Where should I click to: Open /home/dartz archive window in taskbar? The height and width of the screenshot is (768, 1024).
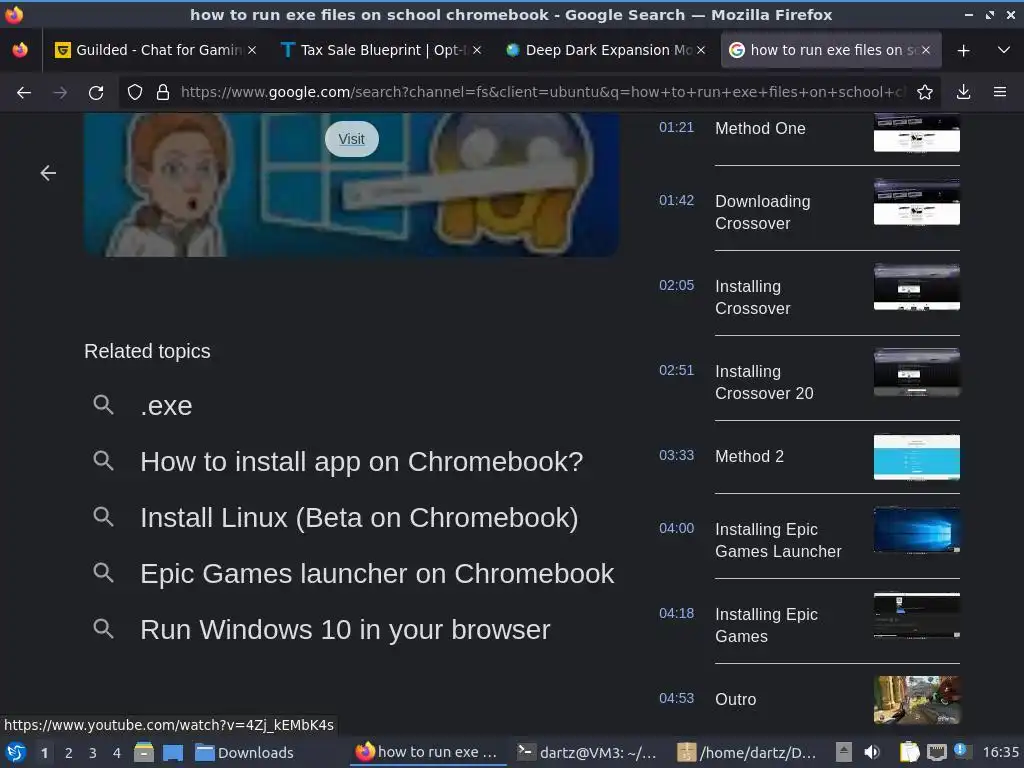(x=746, y=753)
